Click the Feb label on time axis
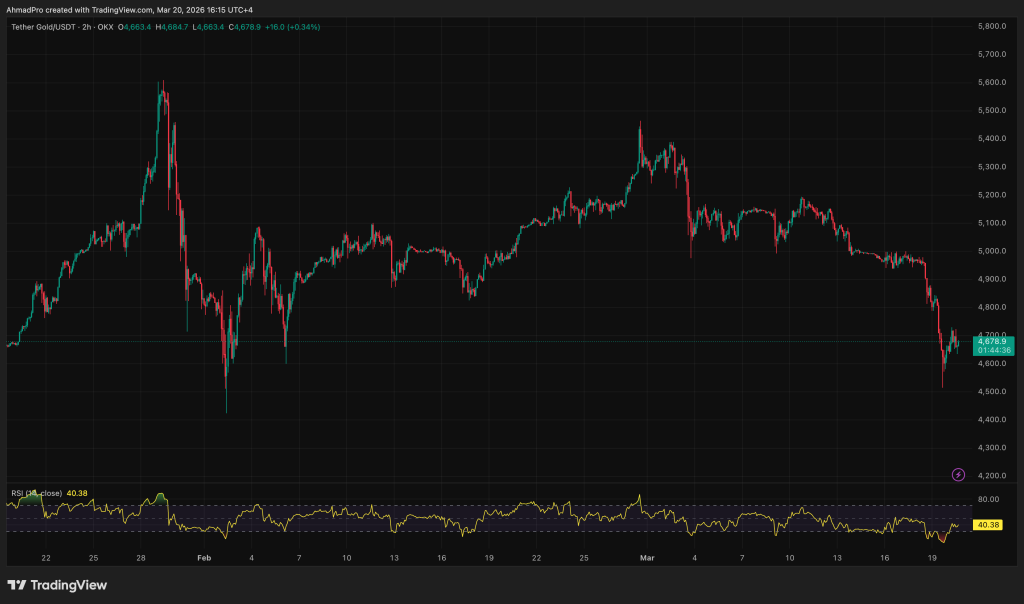The image size is (1024, 604). click(x=204, y=557)
